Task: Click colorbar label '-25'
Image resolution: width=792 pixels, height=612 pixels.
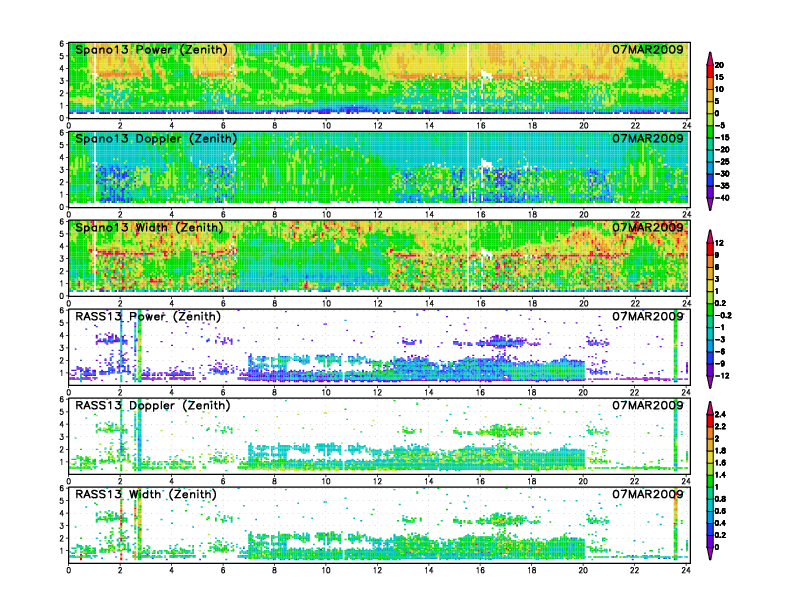Action: pos(722,162)
